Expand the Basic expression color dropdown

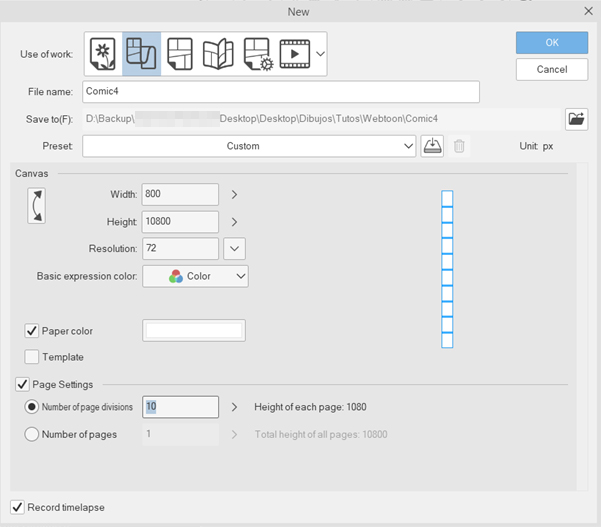195,276
